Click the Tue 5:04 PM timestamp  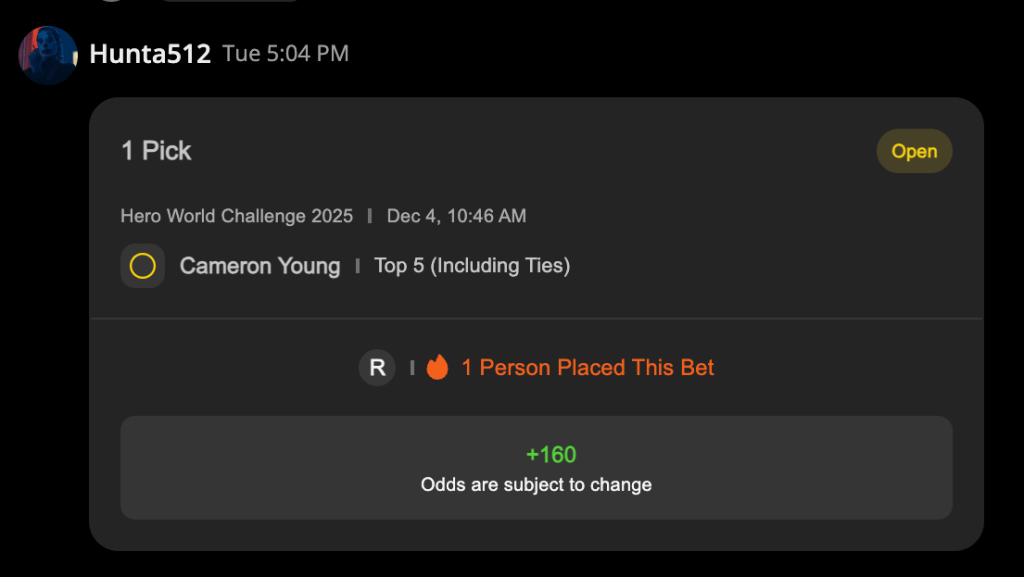pos(285,54)
